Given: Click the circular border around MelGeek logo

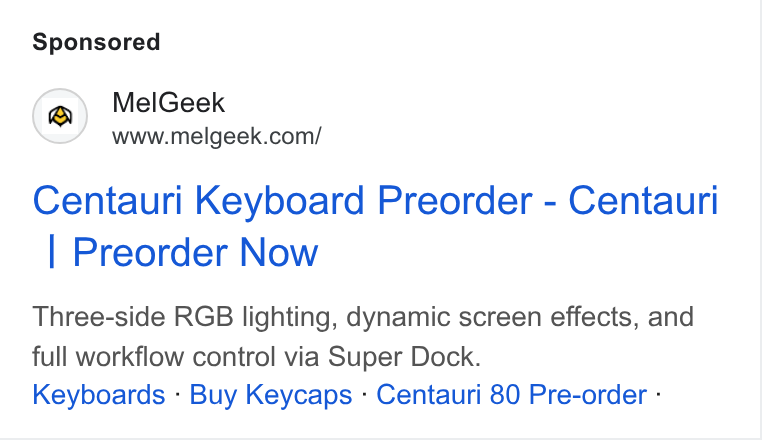Looking at the screenshot, I should (x=60, y=116).
